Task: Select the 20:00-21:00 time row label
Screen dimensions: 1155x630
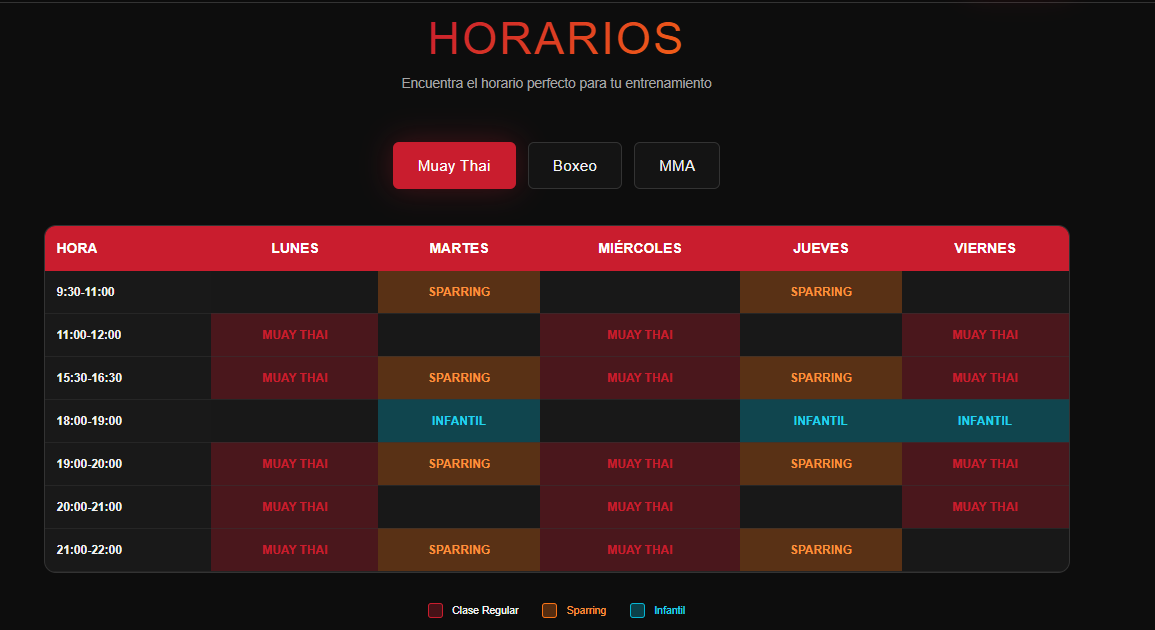Action: click(x=89, y=506)
